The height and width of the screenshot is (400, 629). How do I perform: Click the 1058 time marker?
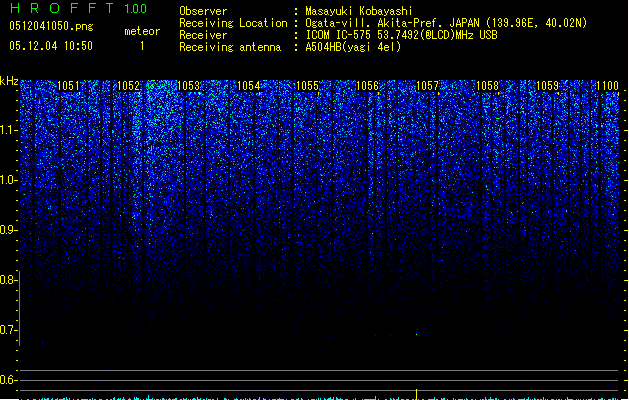pos(487,86)
